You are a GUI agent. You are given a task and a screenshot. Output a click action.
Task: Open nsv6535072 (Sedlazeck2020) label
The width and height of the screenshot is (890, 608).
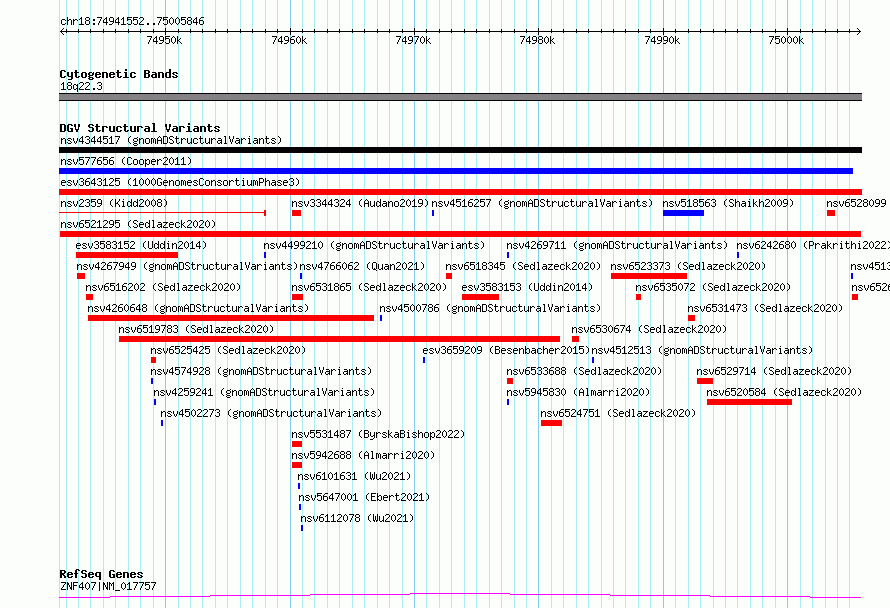point(713,287)
